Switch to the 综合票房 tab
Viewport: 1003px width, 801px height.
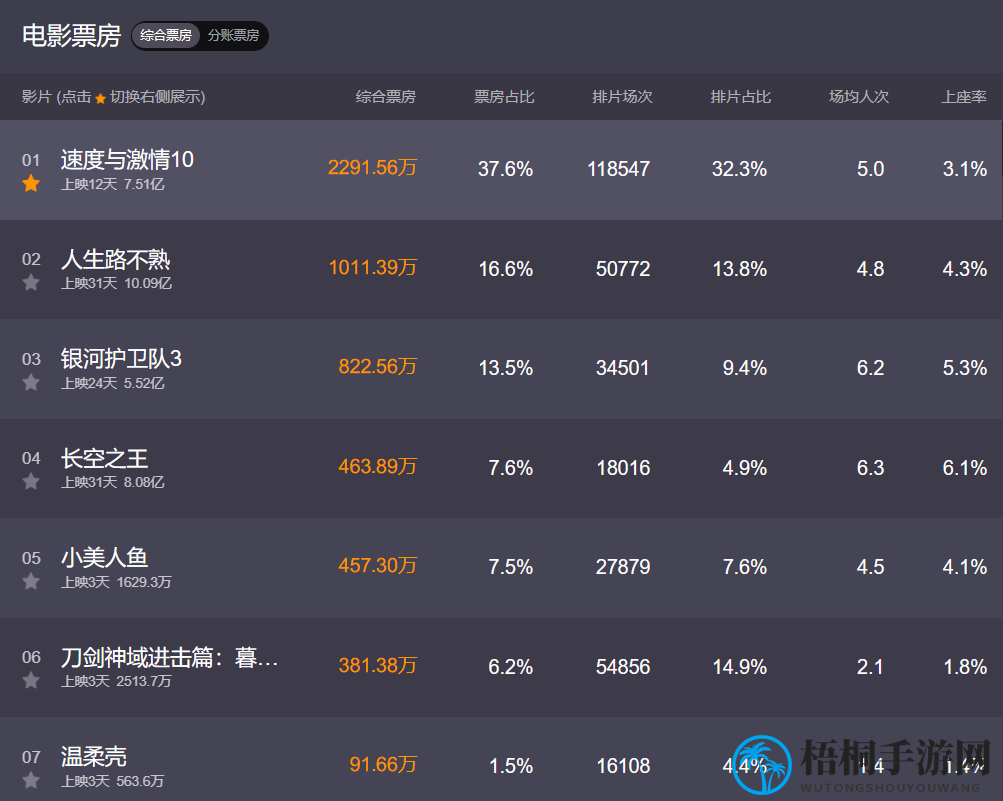point(166,35)
